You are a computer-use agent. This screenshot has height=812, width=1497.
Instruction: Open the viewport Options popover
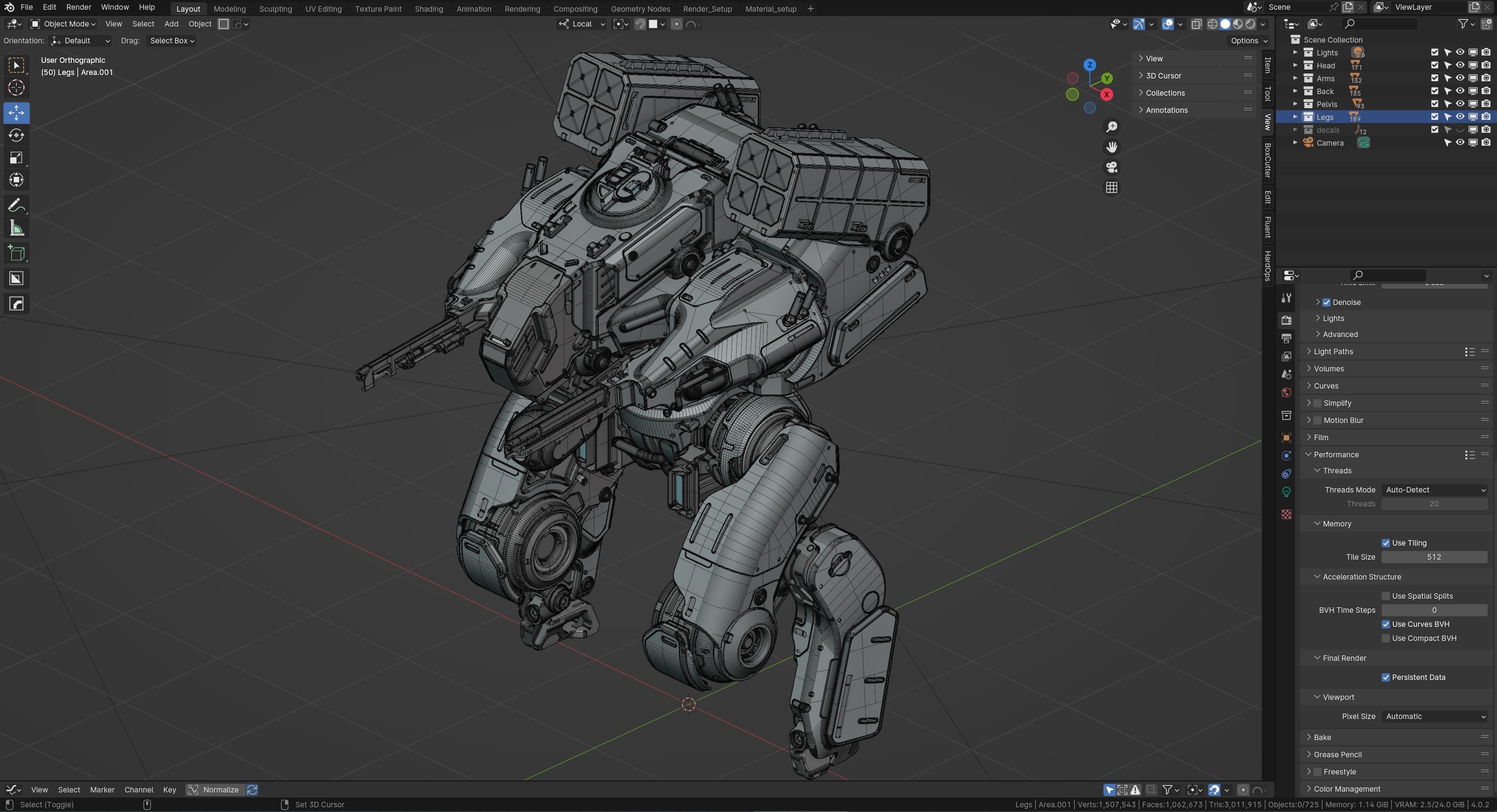coord(1249,41)
